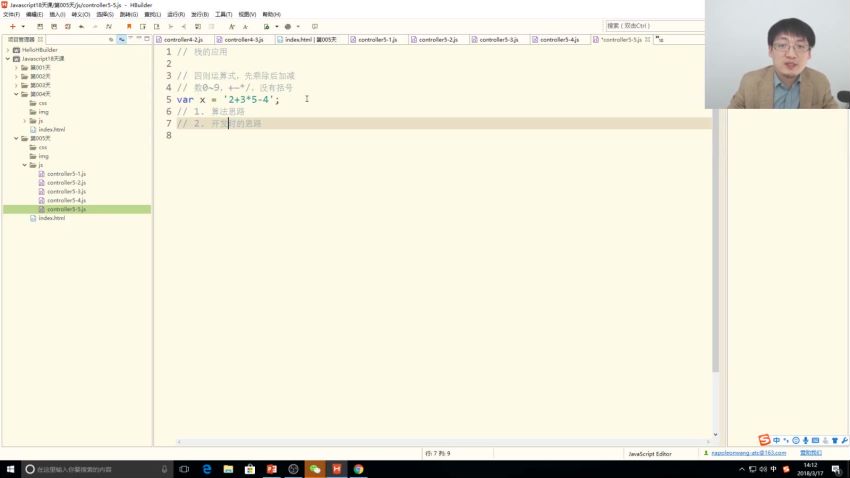Click the 163.com account email link
This screenshot has width=850, height=478.
(x=748, y=453)
